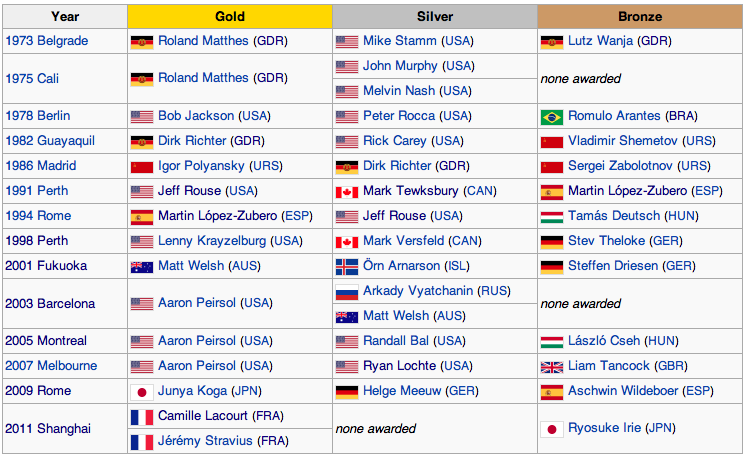
Task: Click the Silver column header
Action: pyautogui.click(x=434, y=17)
